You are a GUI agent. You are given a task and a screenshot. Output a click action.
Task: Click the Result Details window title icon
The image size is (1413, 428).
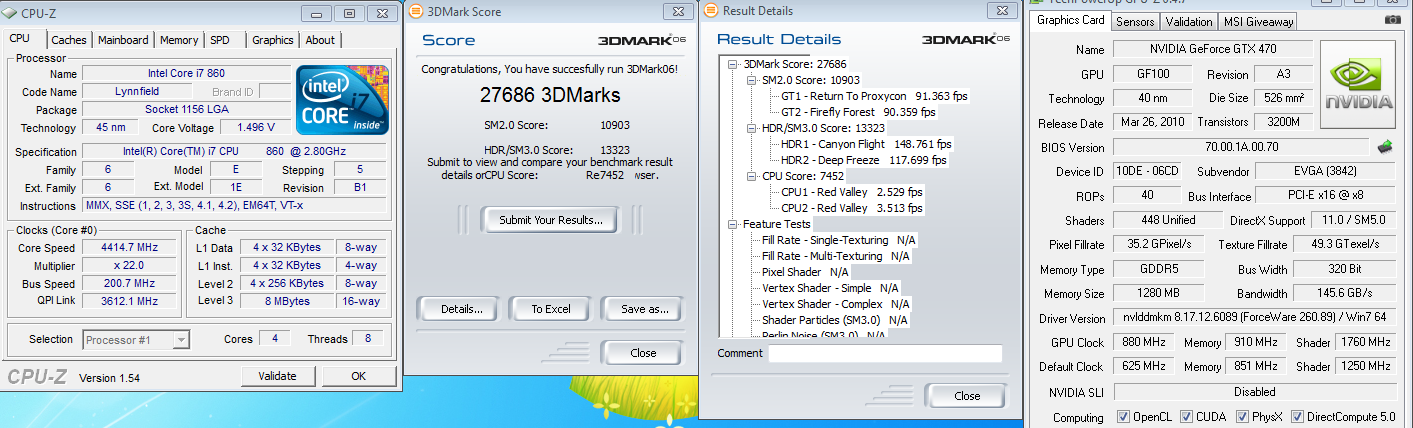711,11
